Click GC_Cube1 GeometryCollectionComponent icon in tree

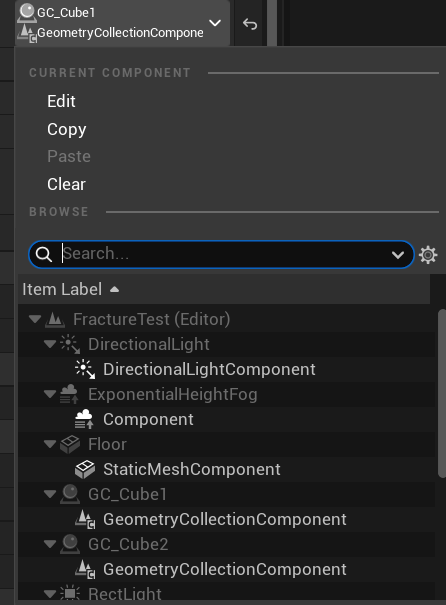tap(85, 519)
